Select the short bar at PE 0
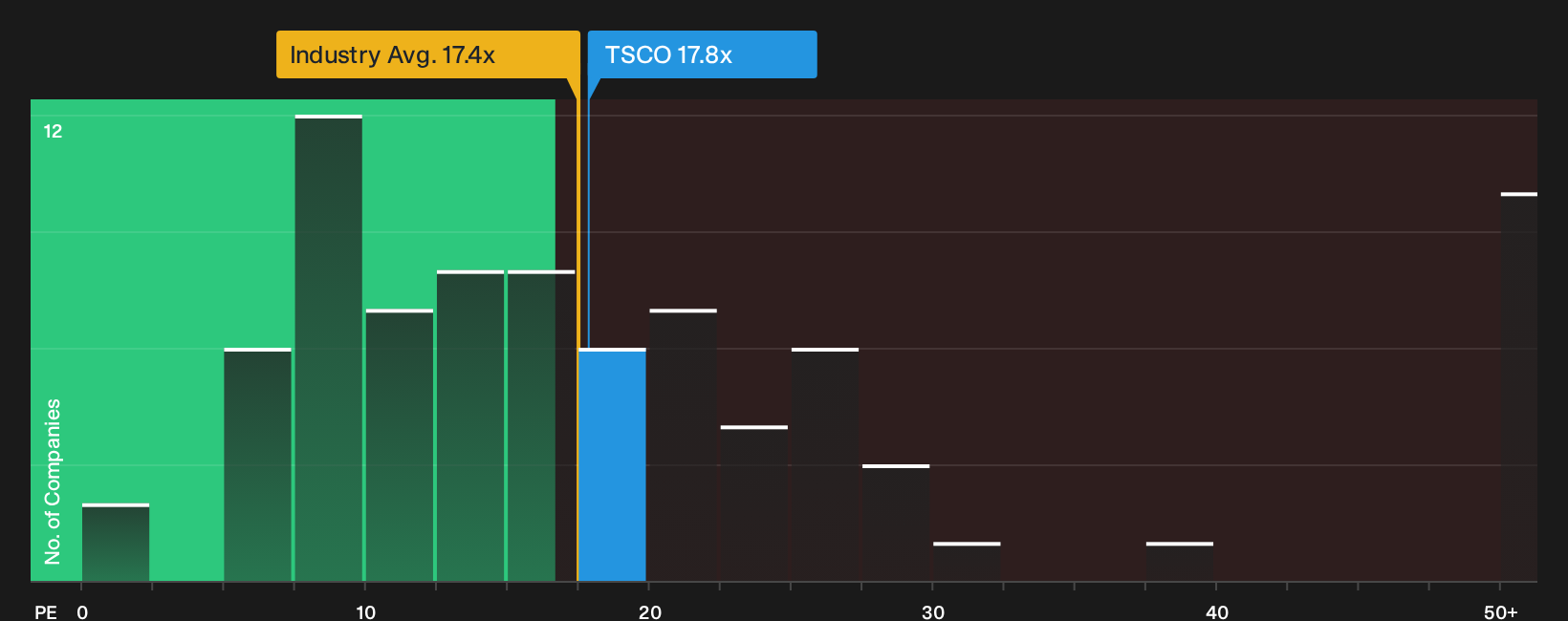Image resolution: width=1568 pixels, height=621 pixels. tap(116, 543)
